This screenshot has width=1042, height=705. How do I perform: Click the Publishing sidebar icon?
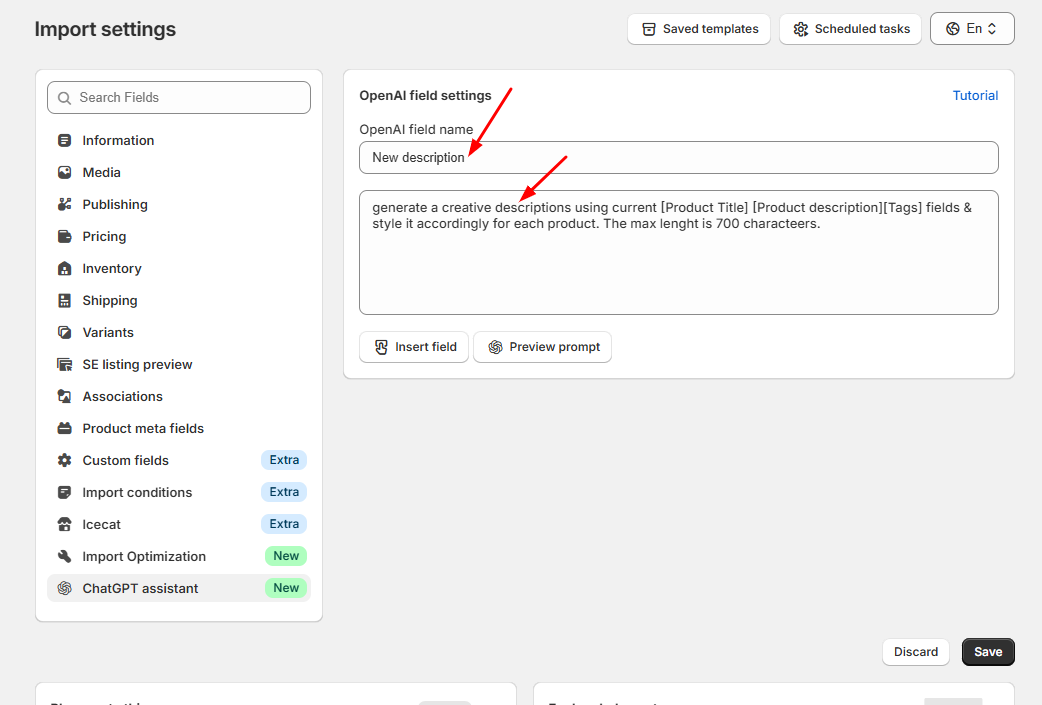(x=64, y=204)
